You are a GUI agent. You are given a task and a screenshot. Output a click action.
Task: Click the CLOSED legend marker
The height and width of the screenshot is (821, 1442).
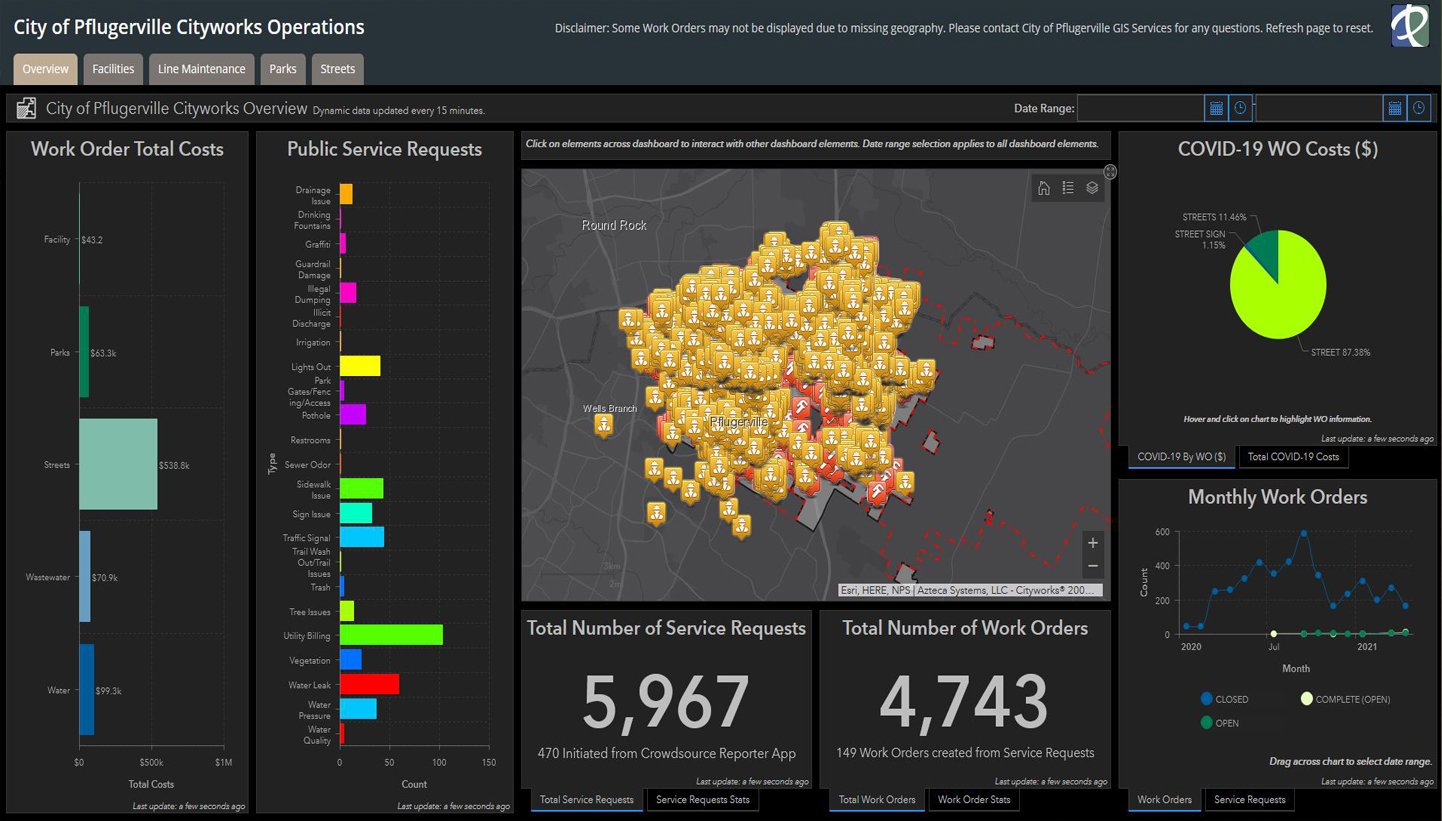tap(1206, 699)
